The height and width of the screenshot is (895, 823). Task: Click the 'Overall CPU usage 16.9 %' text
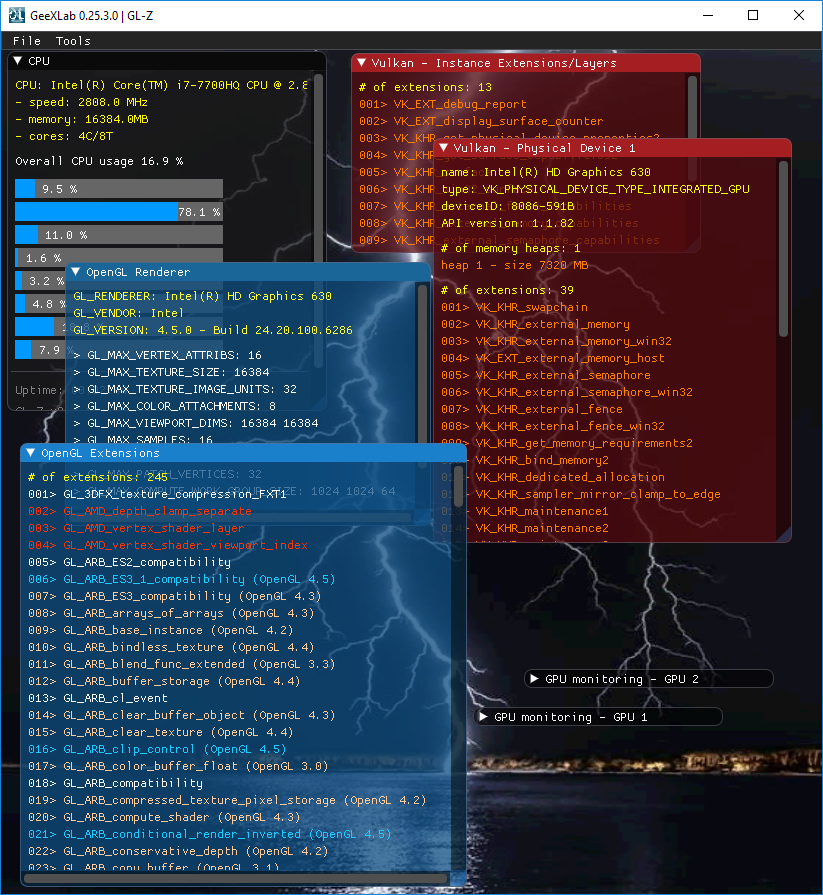(99, 161)
